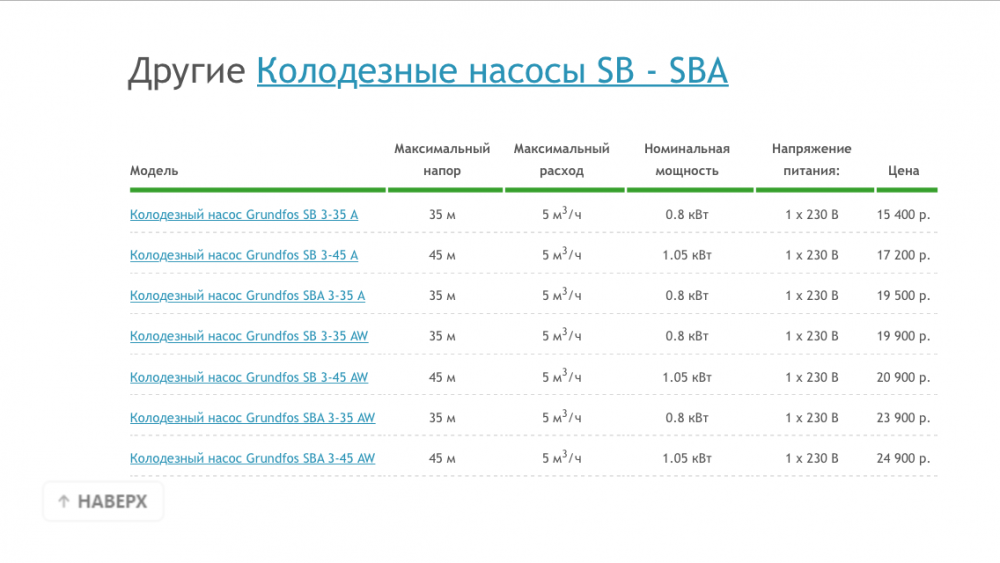Open Колодезный насос Grundfos SB 3-45 A link

point(244,255)
